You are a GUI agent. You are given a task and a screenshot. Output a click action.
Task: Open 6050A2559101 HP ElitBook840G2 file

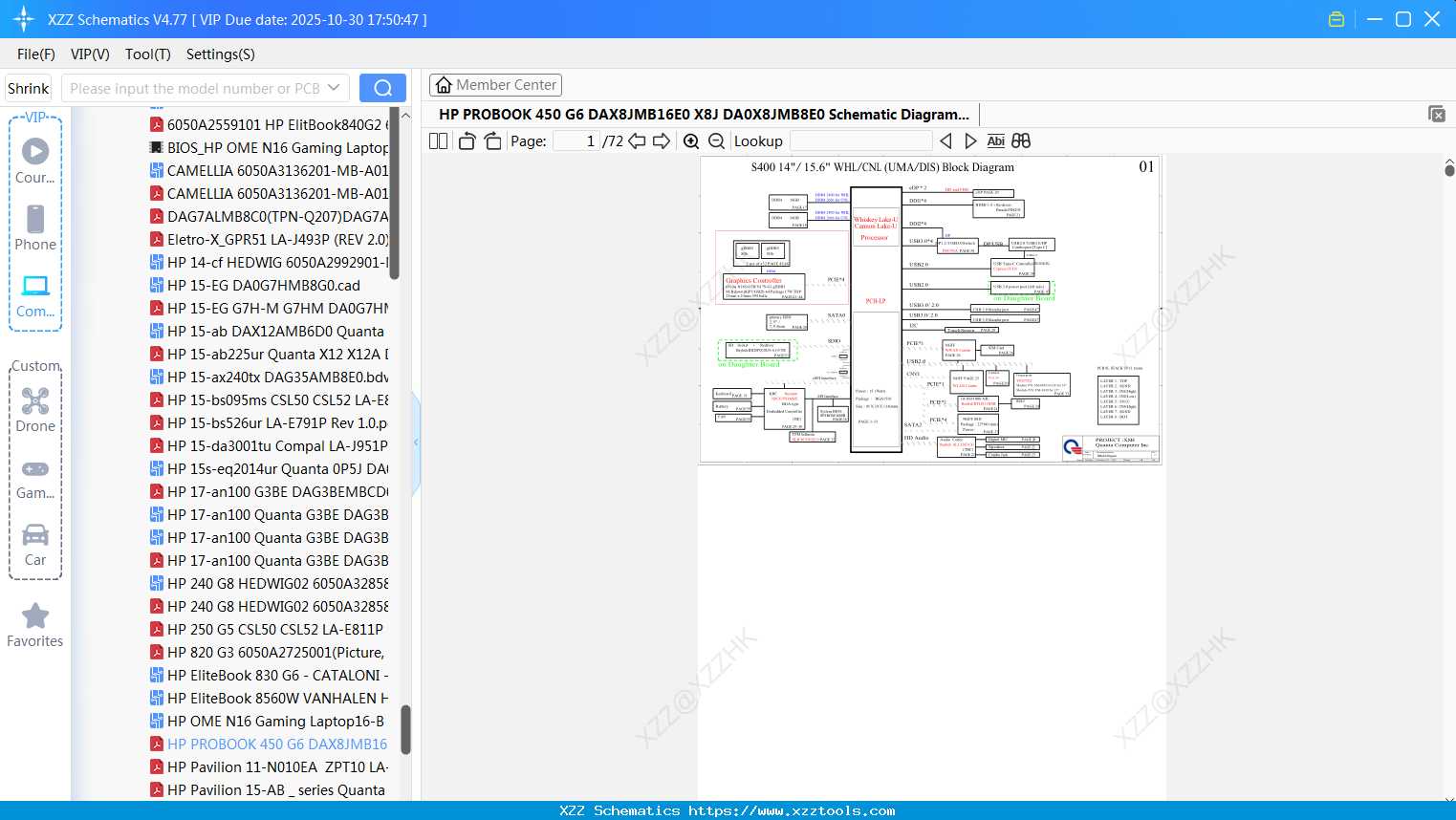(x=269, y=124)
